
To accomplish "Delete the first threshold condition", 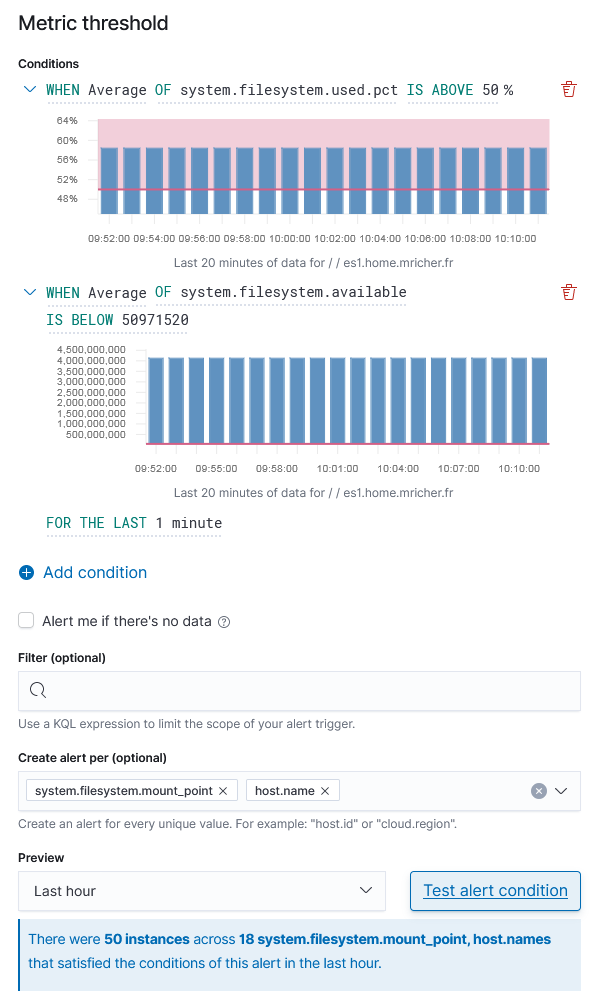I will [569, 89].
